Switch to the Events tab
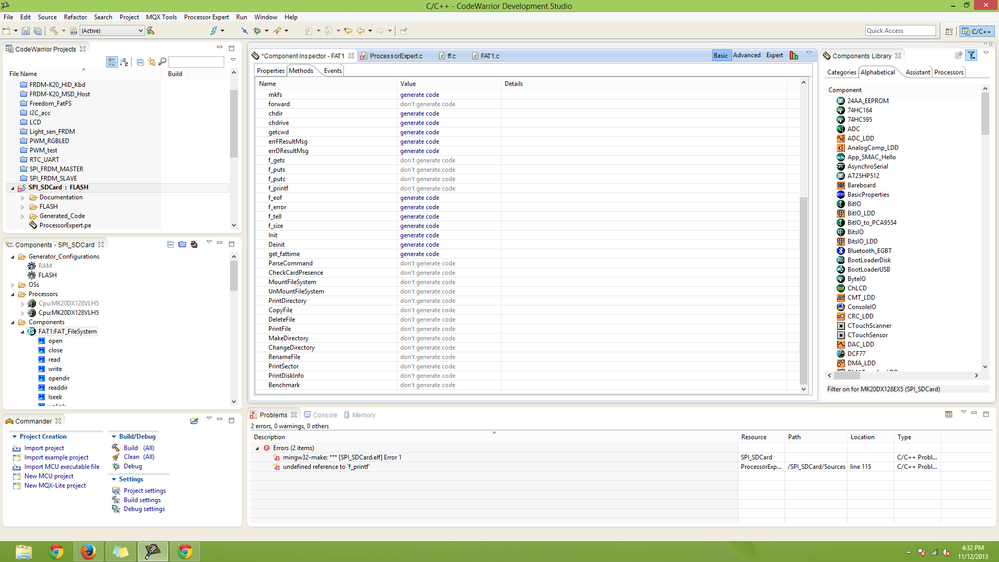999x562 pixels. coord(333,71)
